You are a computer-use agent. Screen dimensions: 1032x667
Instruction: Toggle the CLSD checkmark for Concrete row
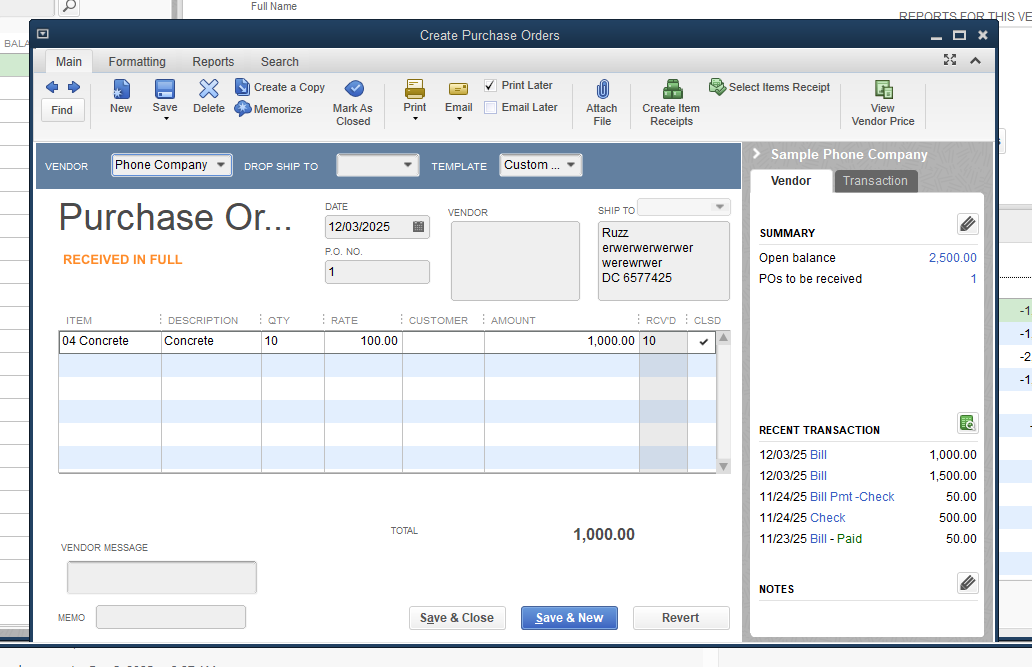[703, 342]
